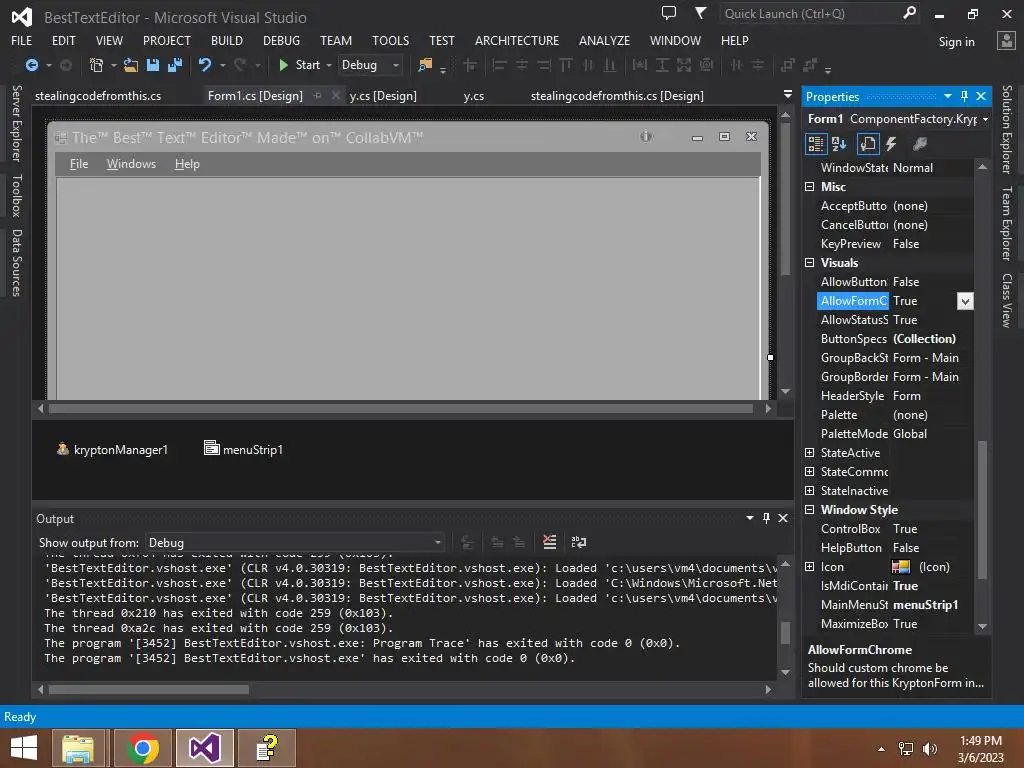The height and width of the screenshot is (768, 1024).
Task: Open the Team Explorer side tab
Action: coord(1007,223)
